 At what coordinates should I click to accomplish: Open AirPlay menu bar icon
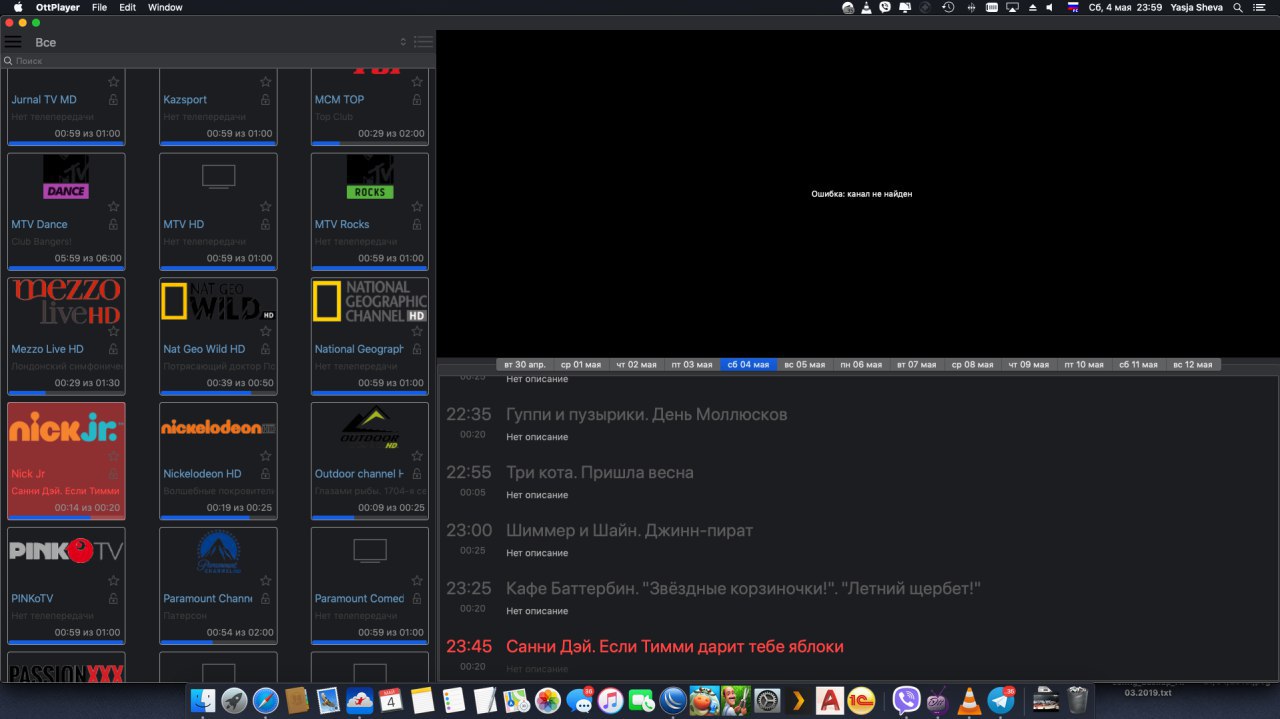click(1012, 7)
